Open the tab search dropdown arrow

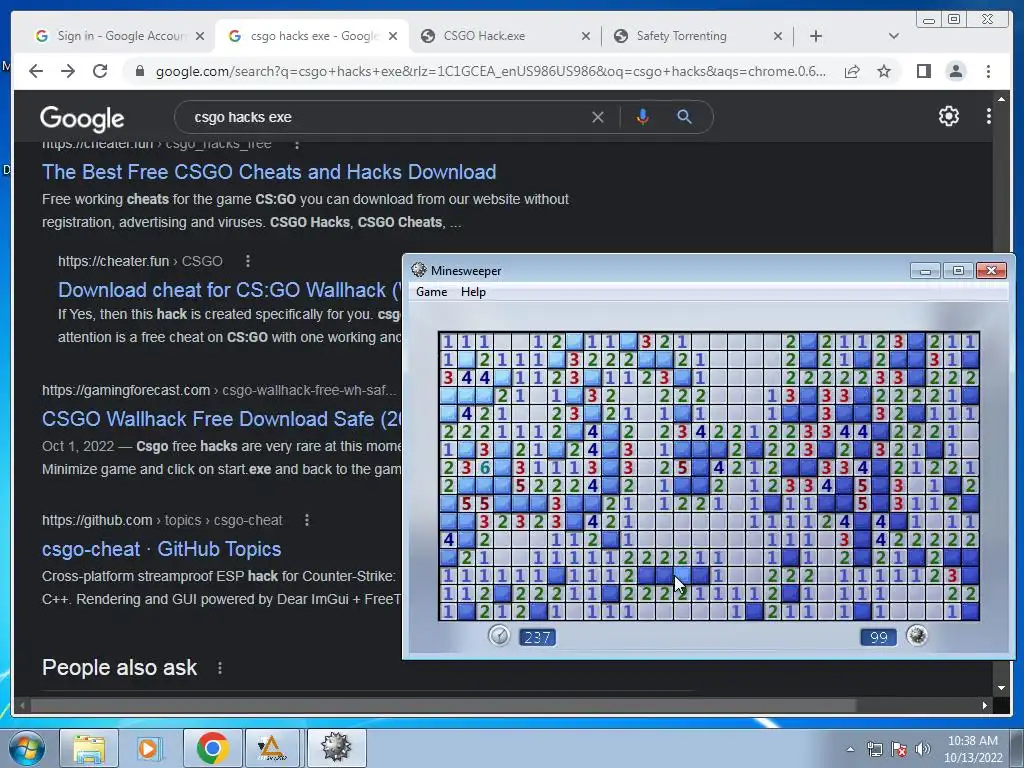point(893,36)
